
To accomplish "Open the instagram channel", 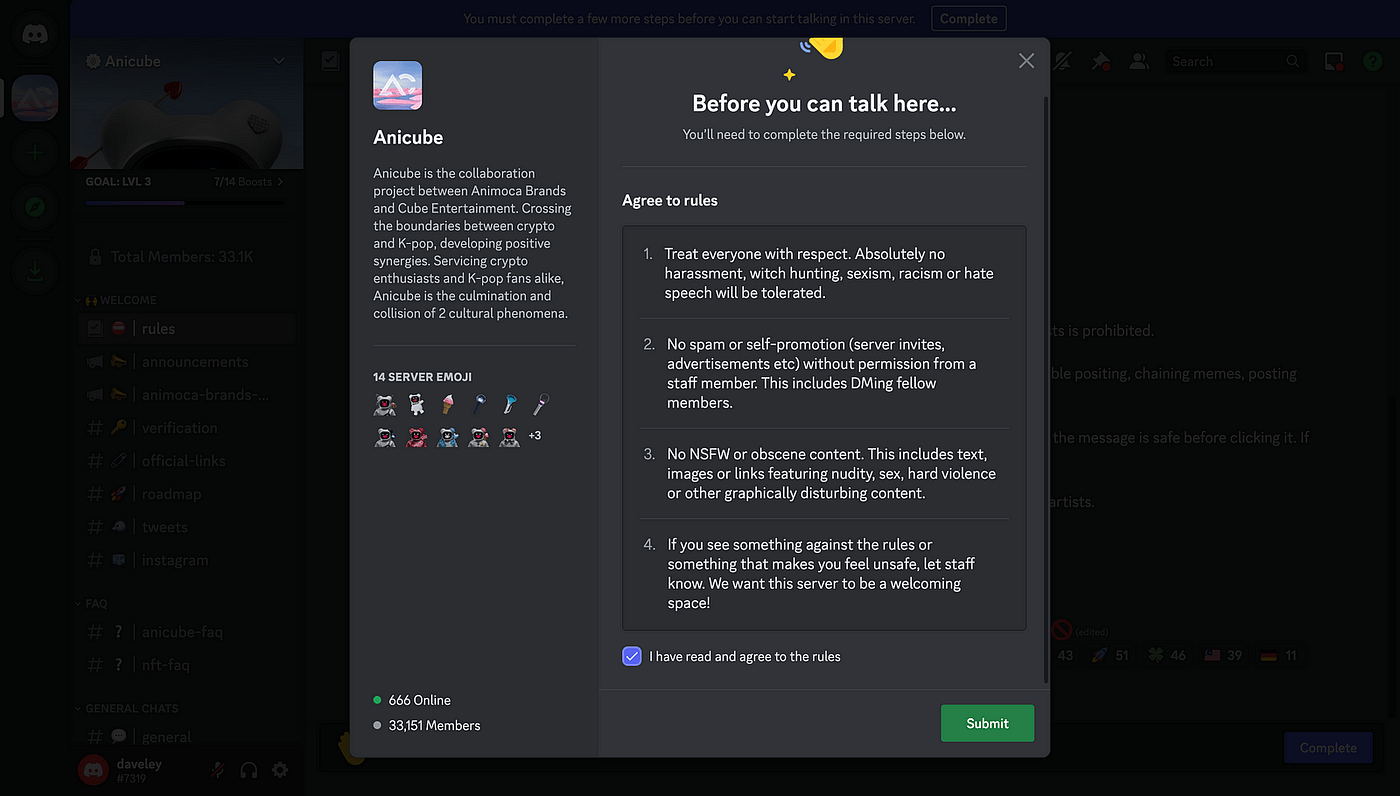I will (187, 560).
